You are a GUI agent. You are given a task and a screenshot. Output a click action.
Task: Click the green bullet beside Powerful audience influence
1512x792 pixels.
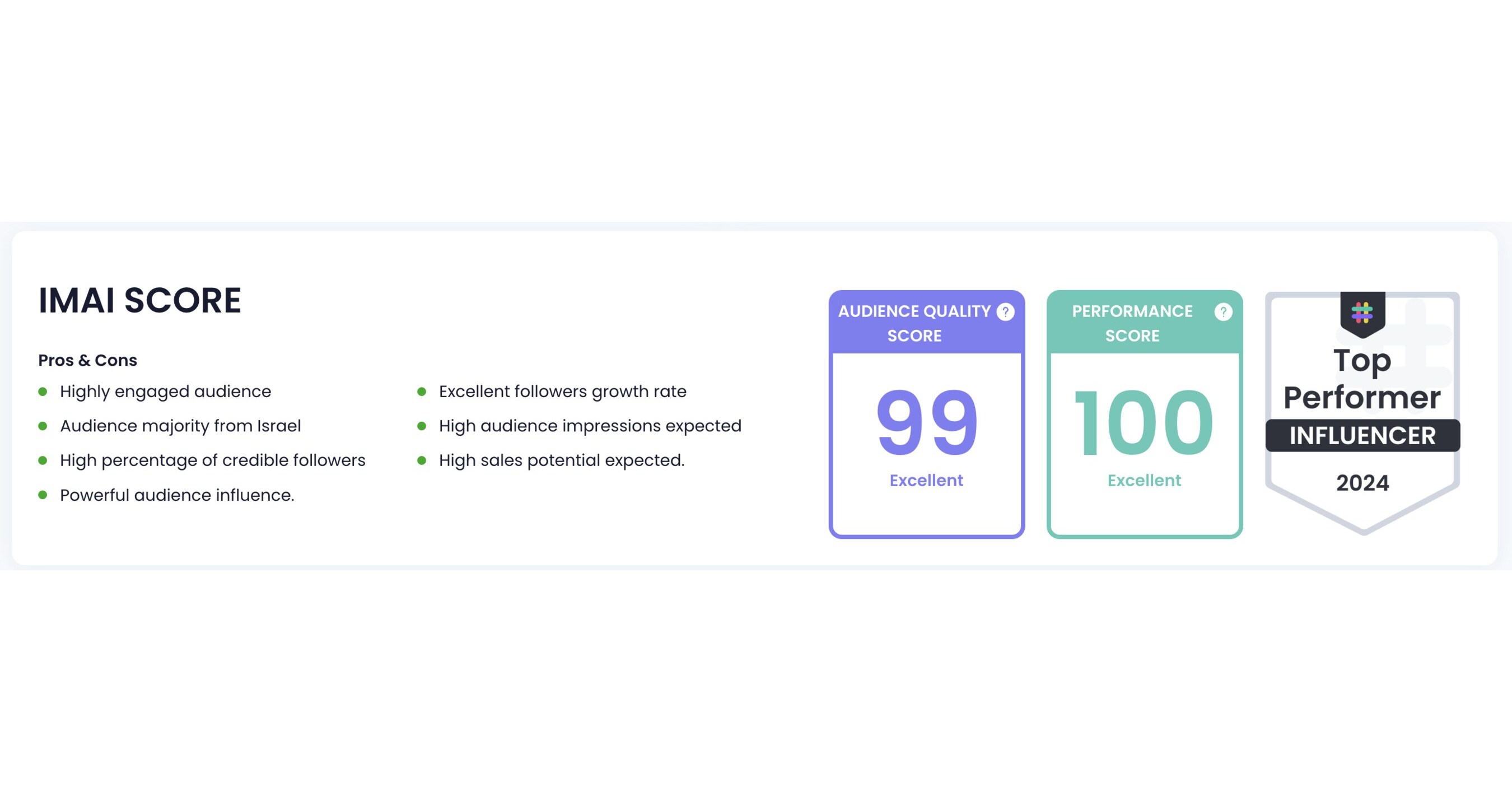click(x=45, y=495)
